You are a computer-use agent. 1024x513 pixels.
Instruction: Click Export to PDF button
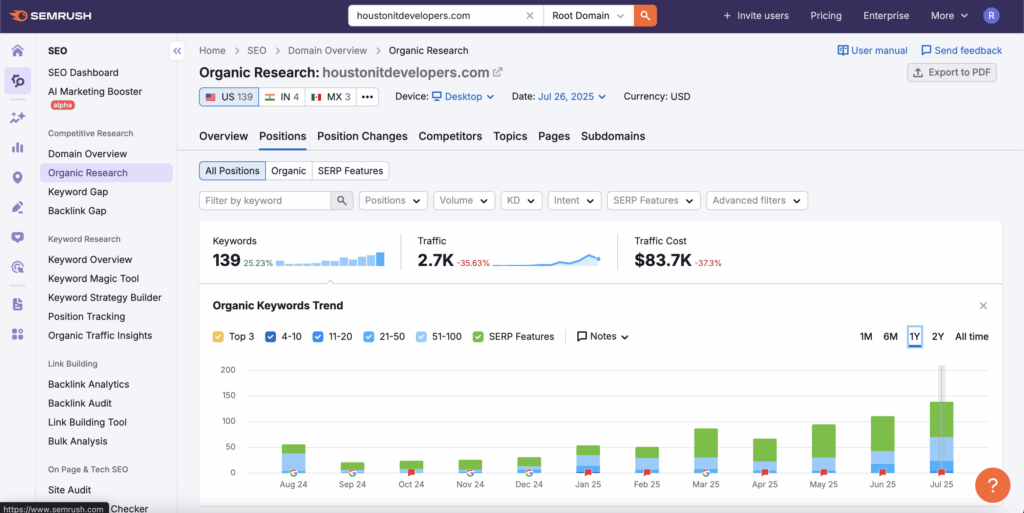(952, 72)
